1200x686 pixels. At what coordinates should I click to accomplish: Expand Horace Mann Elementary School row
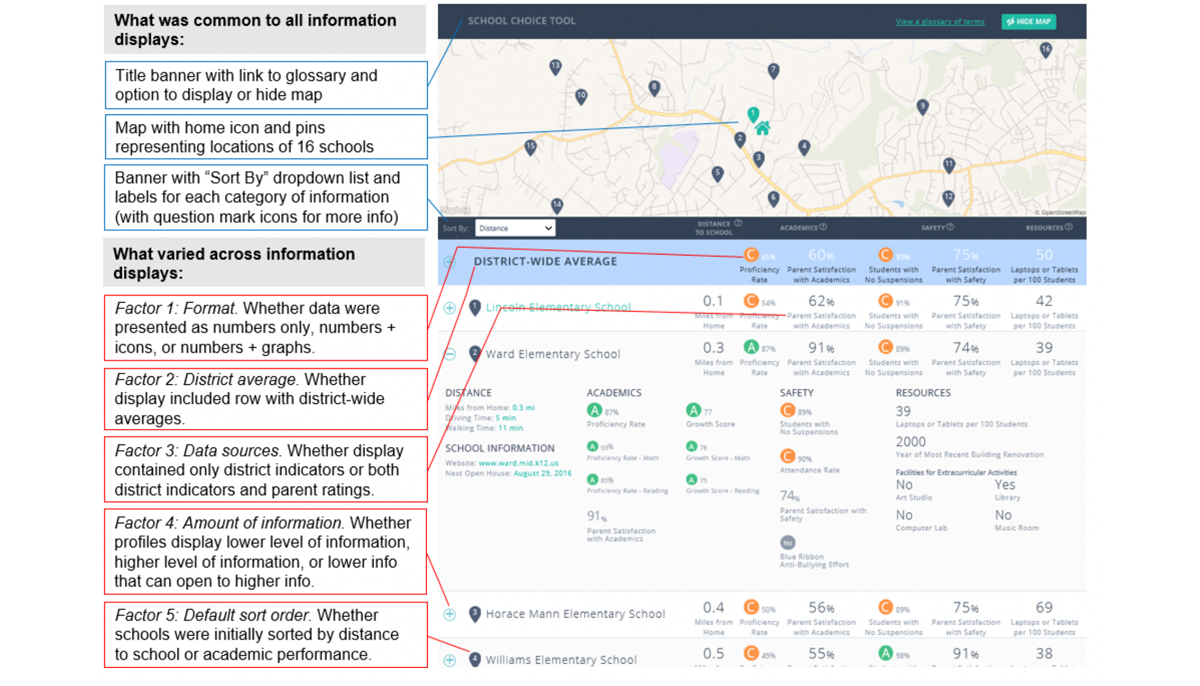point(450,614)
